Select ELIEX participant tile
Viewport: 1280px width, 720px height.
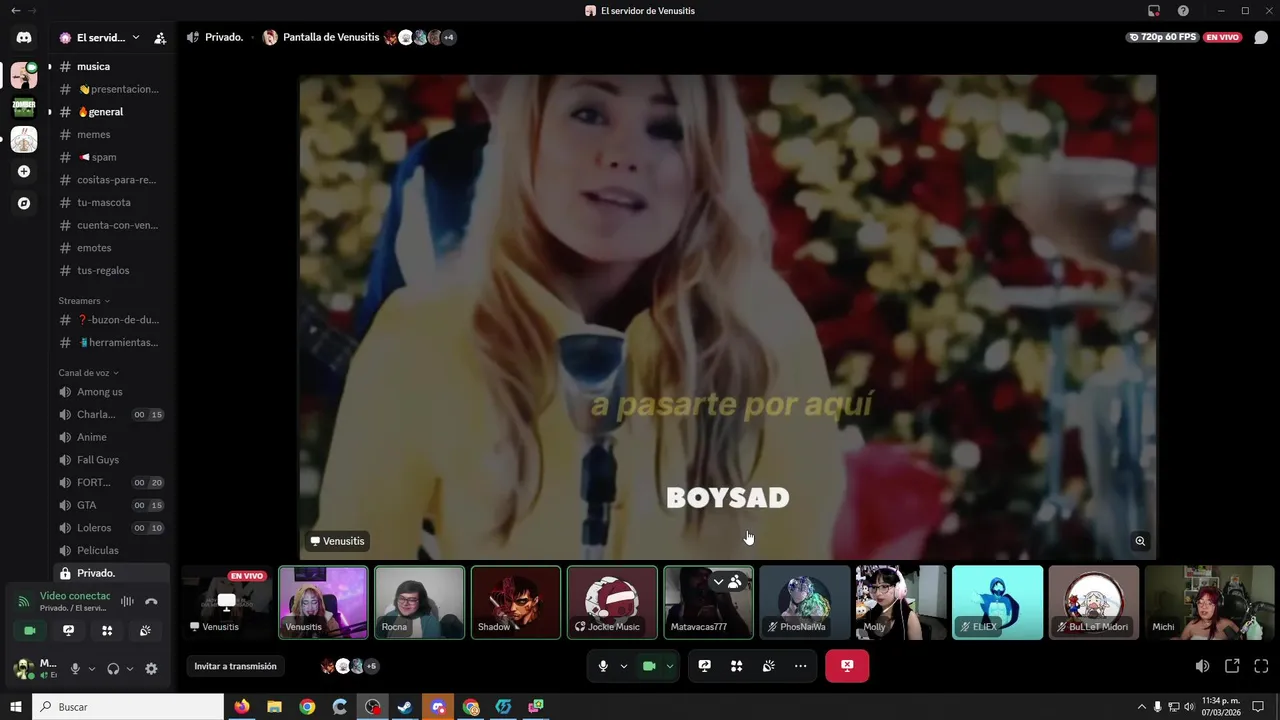click(997, 602)
